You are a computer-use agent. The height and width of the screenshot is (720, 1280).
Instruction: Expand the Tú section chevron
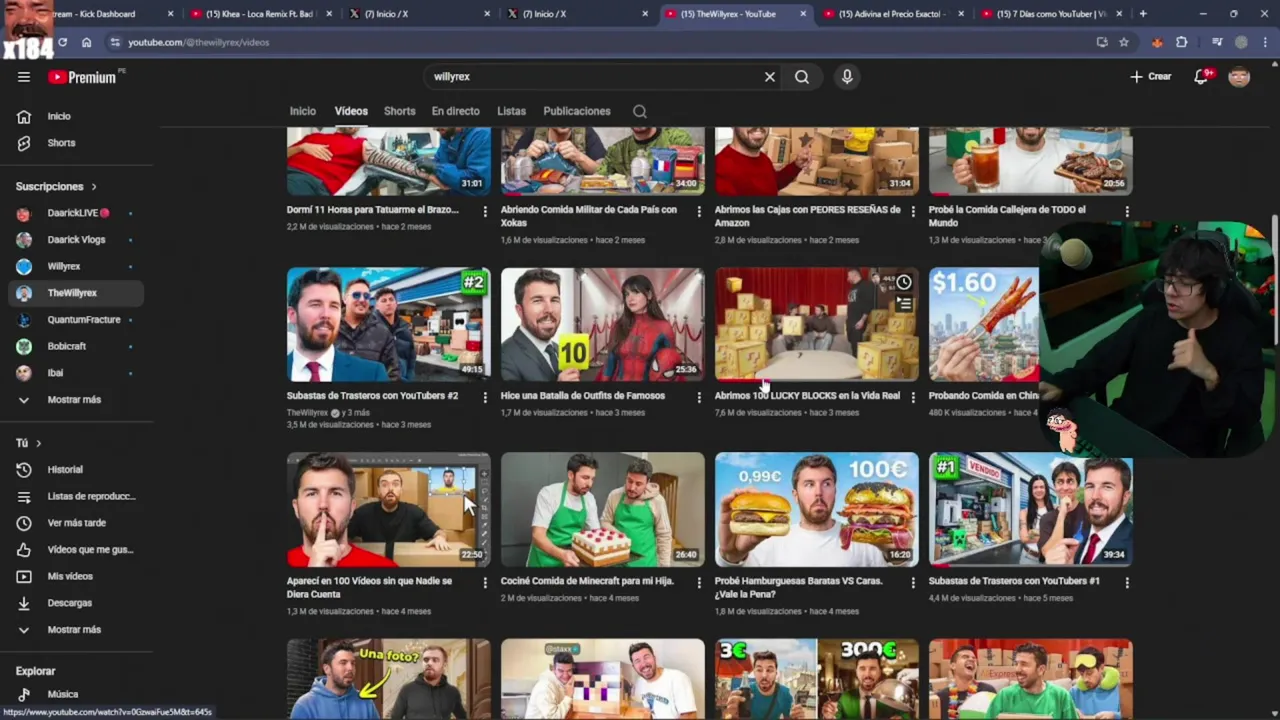point(39,443)
